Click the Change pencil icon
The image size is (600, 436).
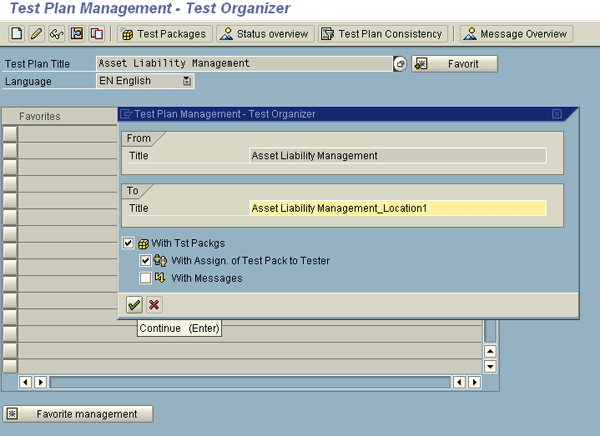(x=37, y=34)
